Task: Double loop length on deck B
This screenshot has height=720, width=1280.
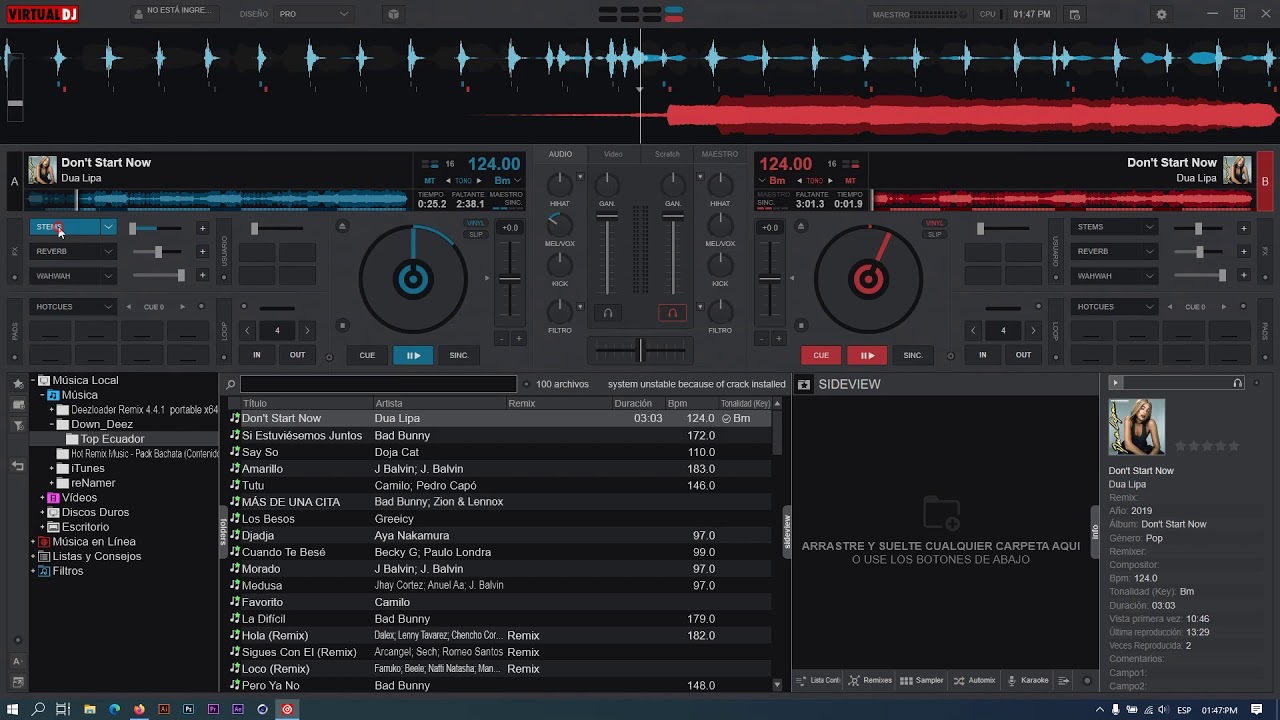Action: click(1033, 330)
